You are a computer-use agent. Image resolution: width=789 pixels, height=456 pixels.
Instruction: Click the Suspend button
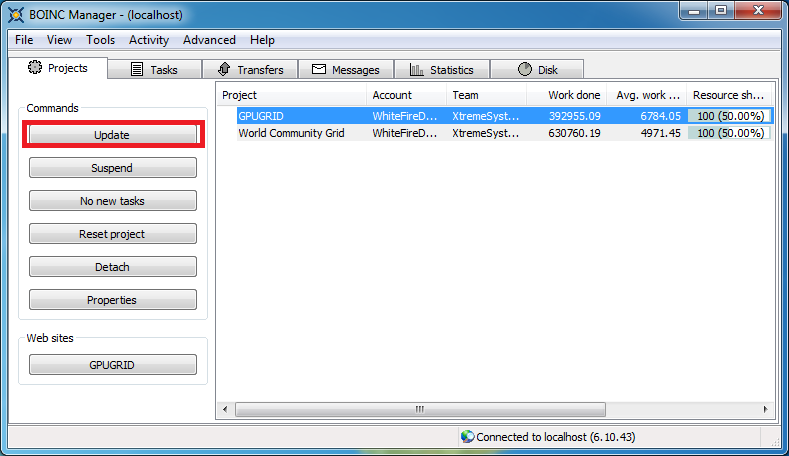(113, 168)
